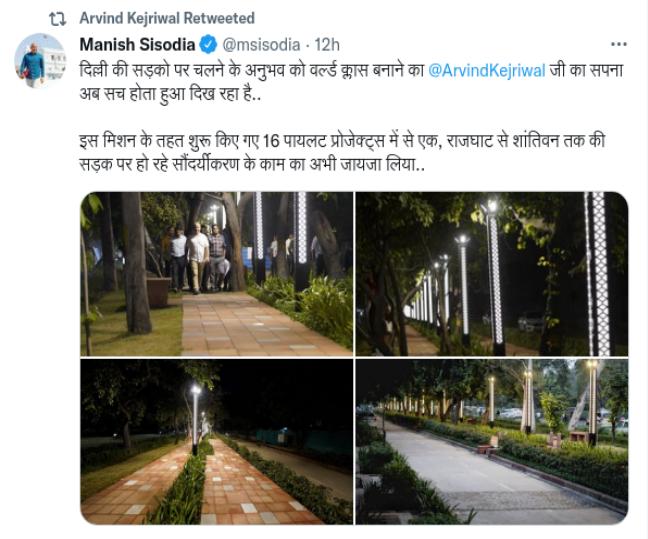The height and width of the screenshot is (539, 648).
Task: Click the word दिल्ली starting the tweet
Action: [x=93, y=71]
